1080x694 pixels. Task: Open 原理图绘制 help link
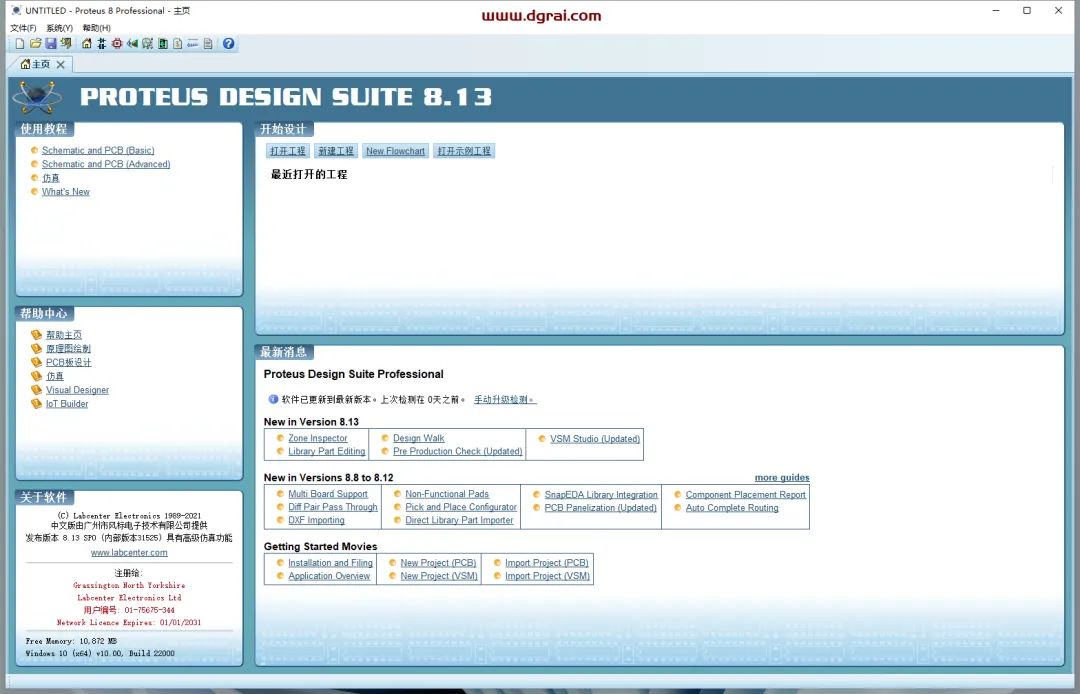pos(68,348)
